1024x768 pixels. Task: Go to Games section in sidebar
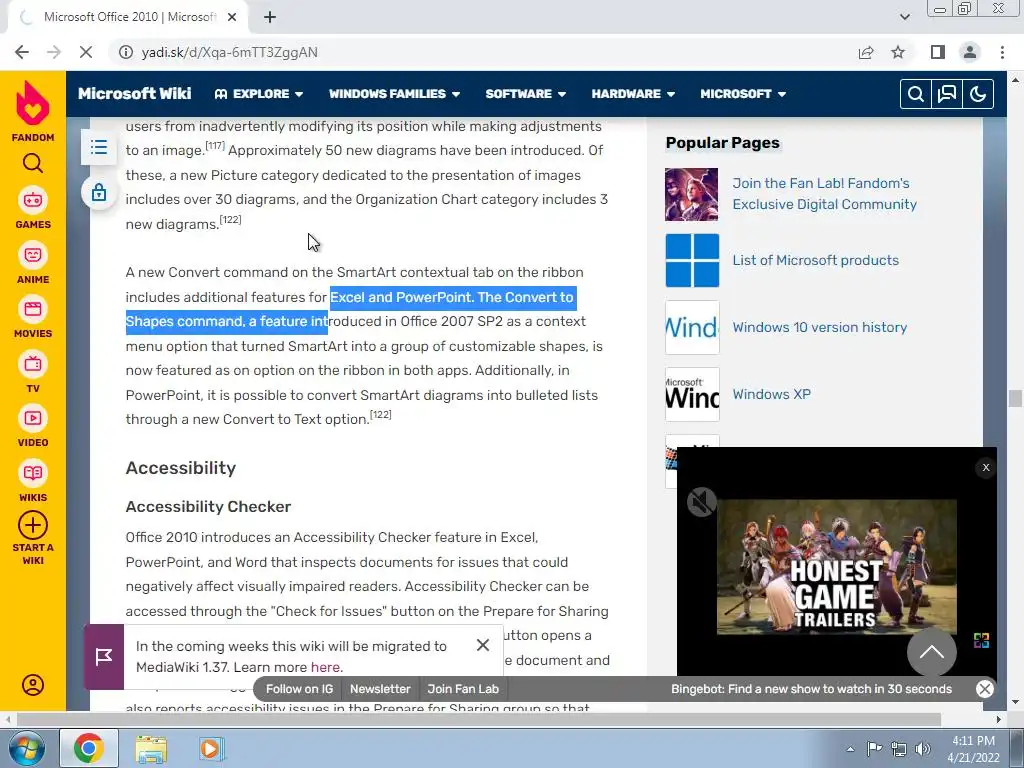pos(33,208)
